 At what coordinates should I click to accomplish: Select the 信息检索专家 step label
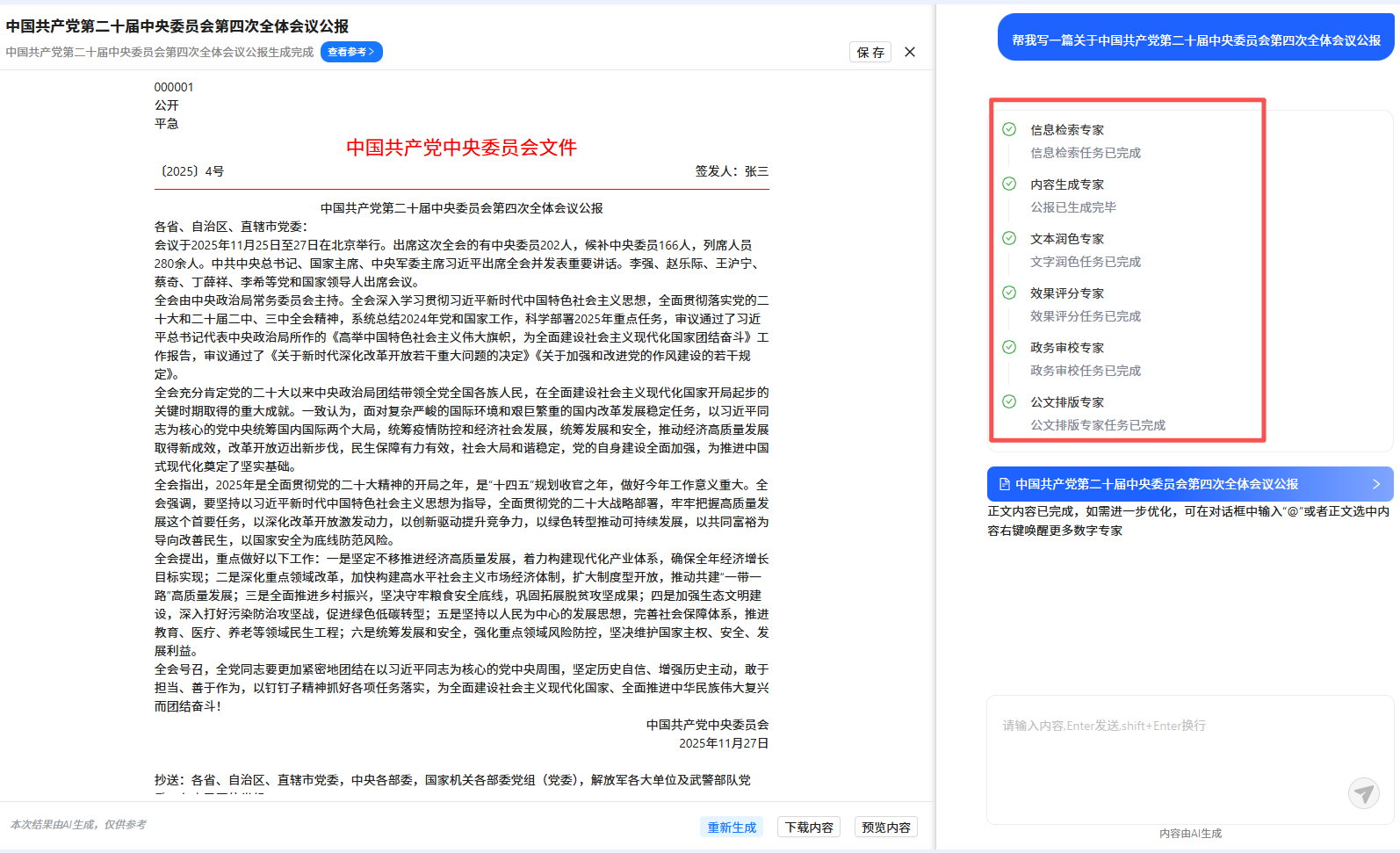coord(1067,130)
